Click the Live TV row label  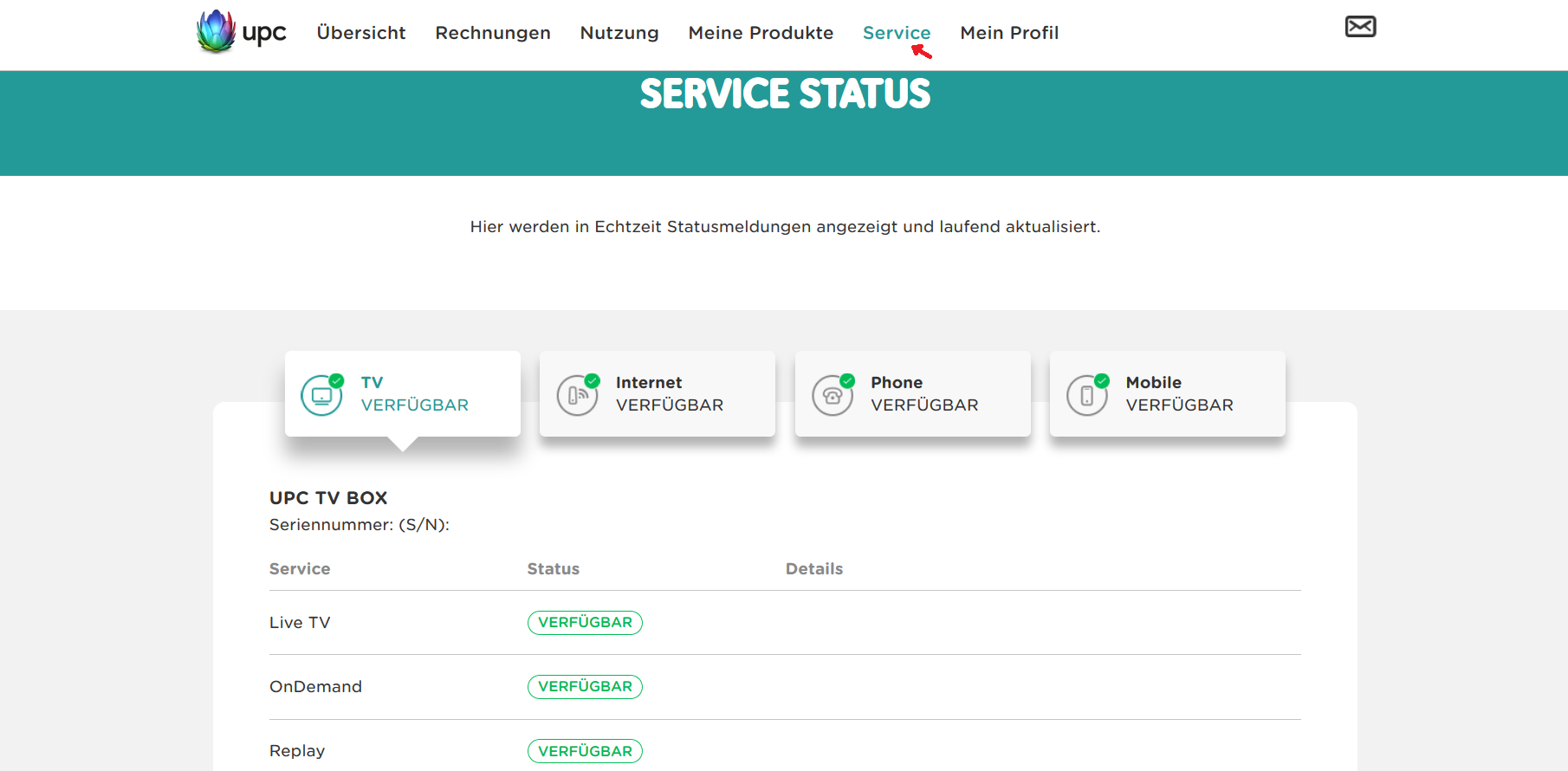tap(300, 623)
